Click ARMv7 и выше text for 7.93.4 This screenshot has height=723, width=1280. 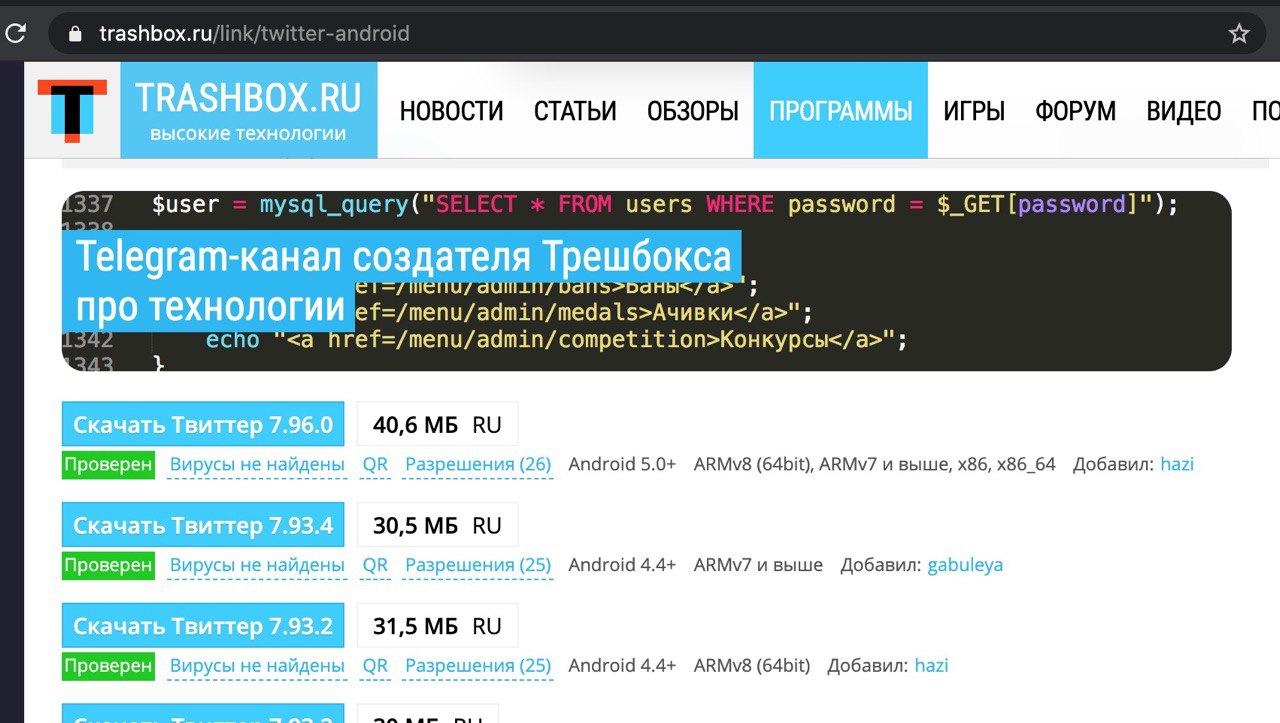pos(758,565)
